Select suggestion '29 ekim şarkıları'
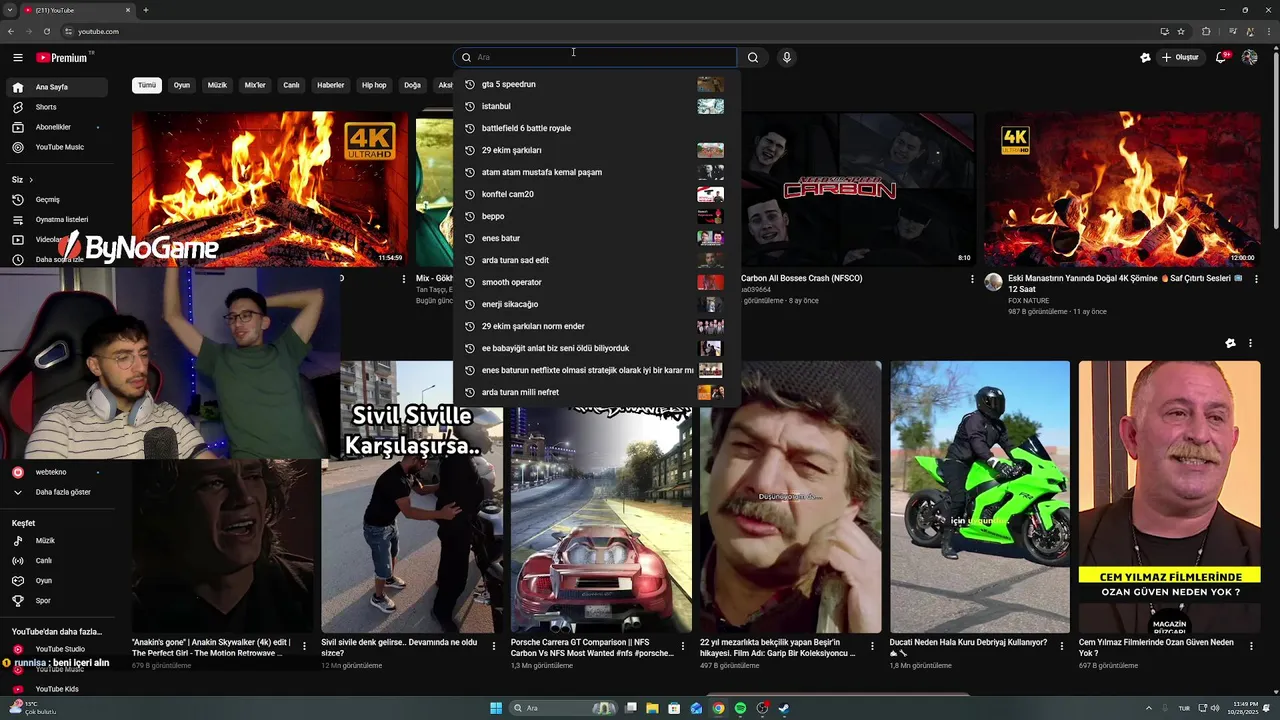This screenshot has width=1280, height=720. tap(597, 150)
